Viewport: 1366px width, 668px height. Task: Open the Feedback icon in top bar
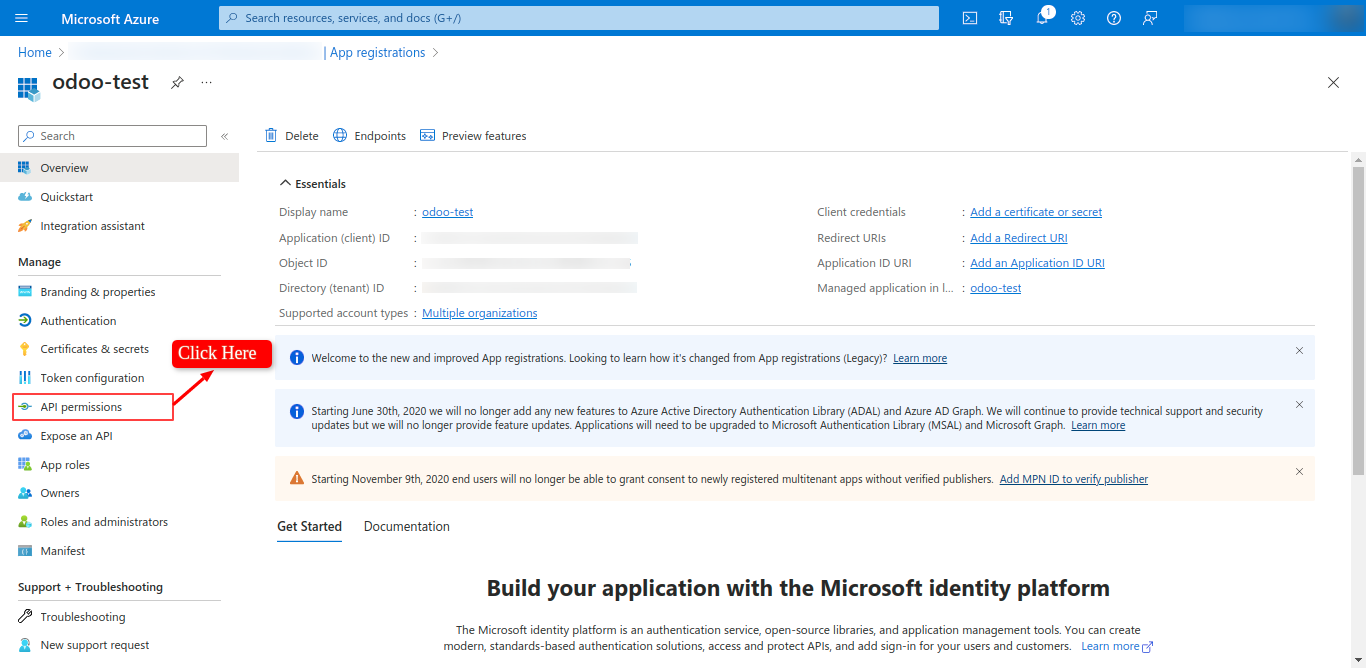[1150, 18]
